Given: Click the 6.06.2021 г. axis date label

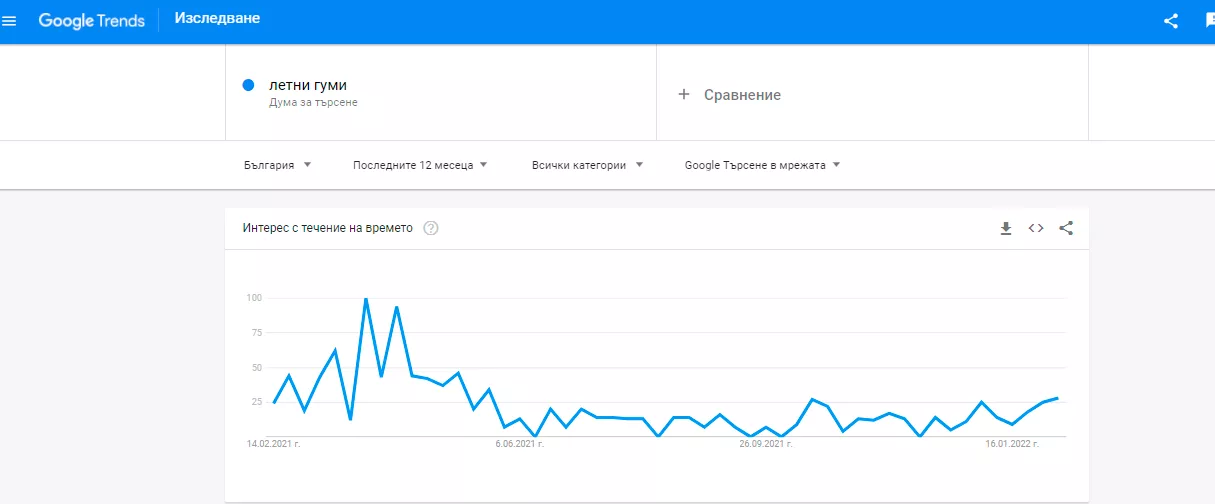Looking at the screenshot, I should click(x=519, y=443).
